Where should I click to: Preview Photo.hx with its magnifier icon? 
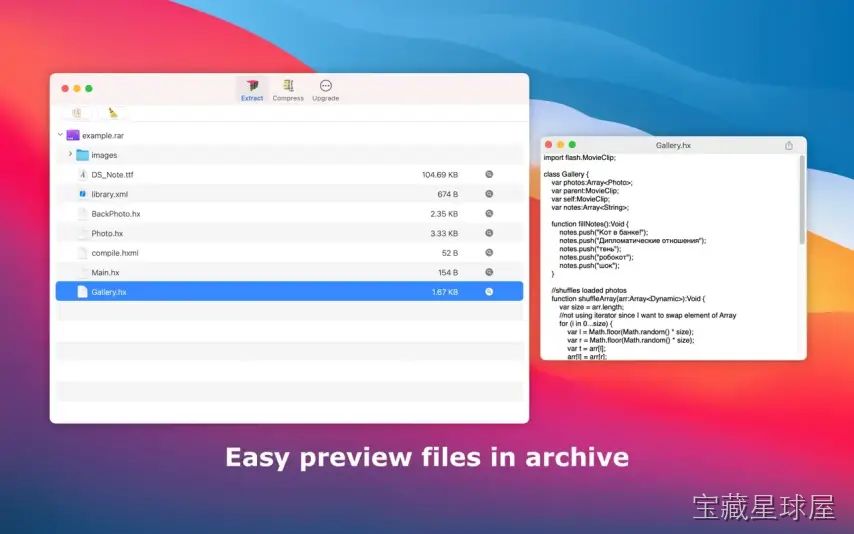pyautogui.click(x=489, y=233)
